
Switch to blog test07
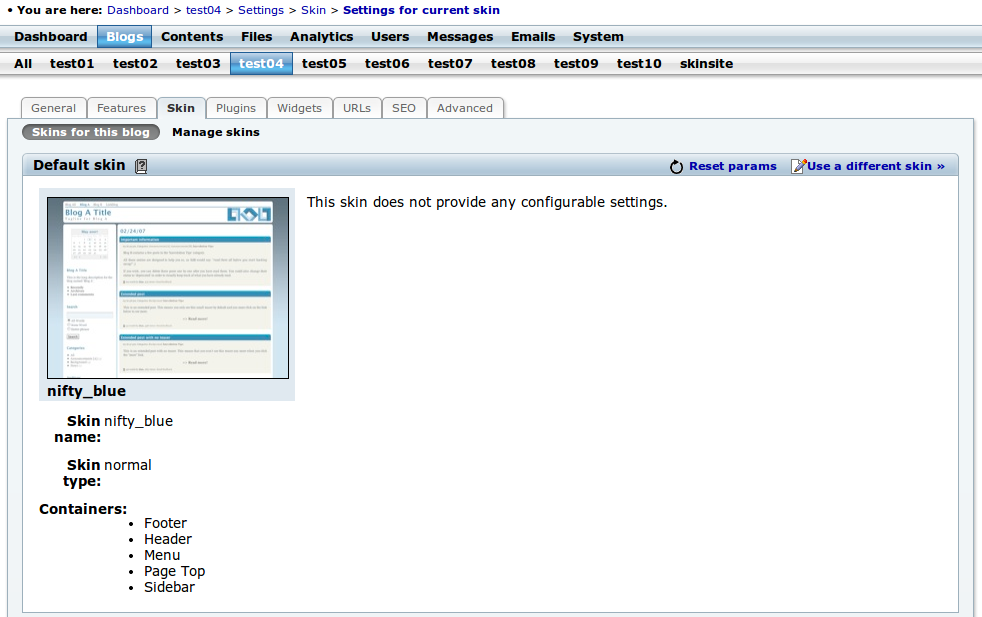[450, 64]
